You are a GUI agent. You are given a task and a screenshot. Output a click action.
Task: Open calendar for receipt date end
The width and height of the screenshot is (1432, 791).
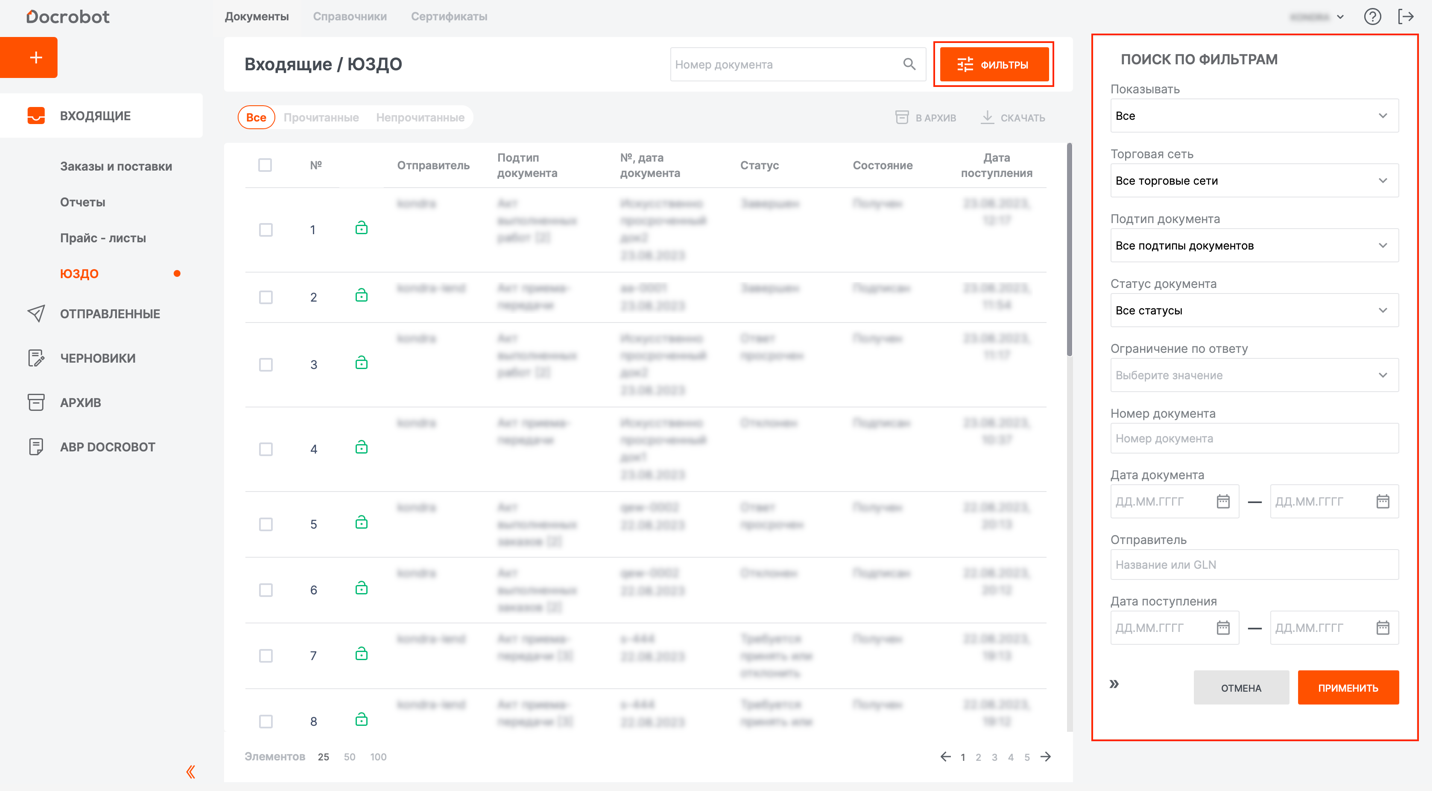point(1382,628)
